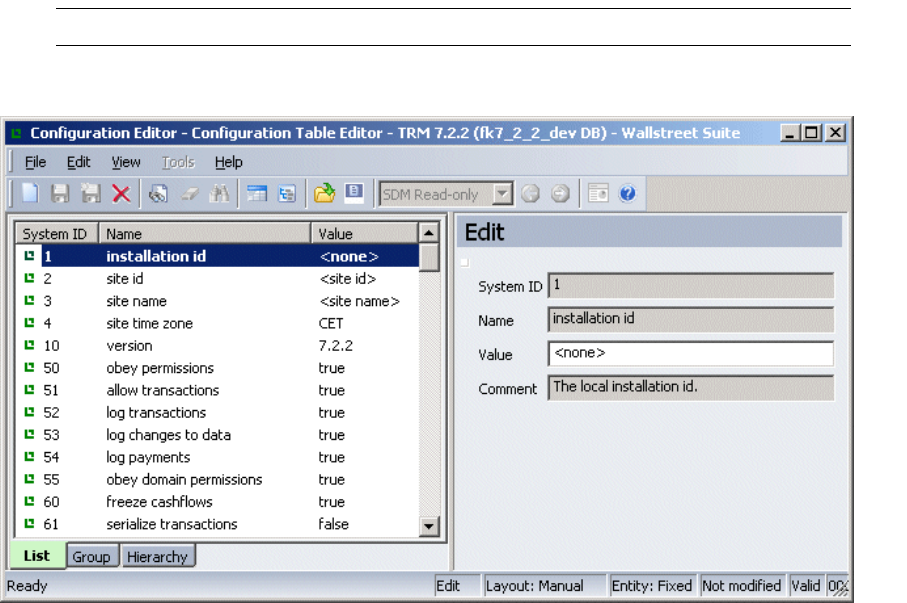Image resolution: width=907 pixels, height=603 pixels.
Task: Select the serialize transactions row
Action: click(x=217, y=524)
